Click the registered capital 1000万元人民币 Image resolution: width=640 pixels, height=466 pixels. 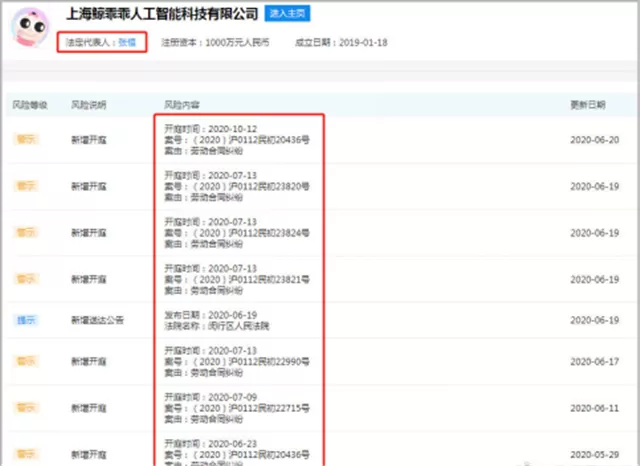point(237,42)
